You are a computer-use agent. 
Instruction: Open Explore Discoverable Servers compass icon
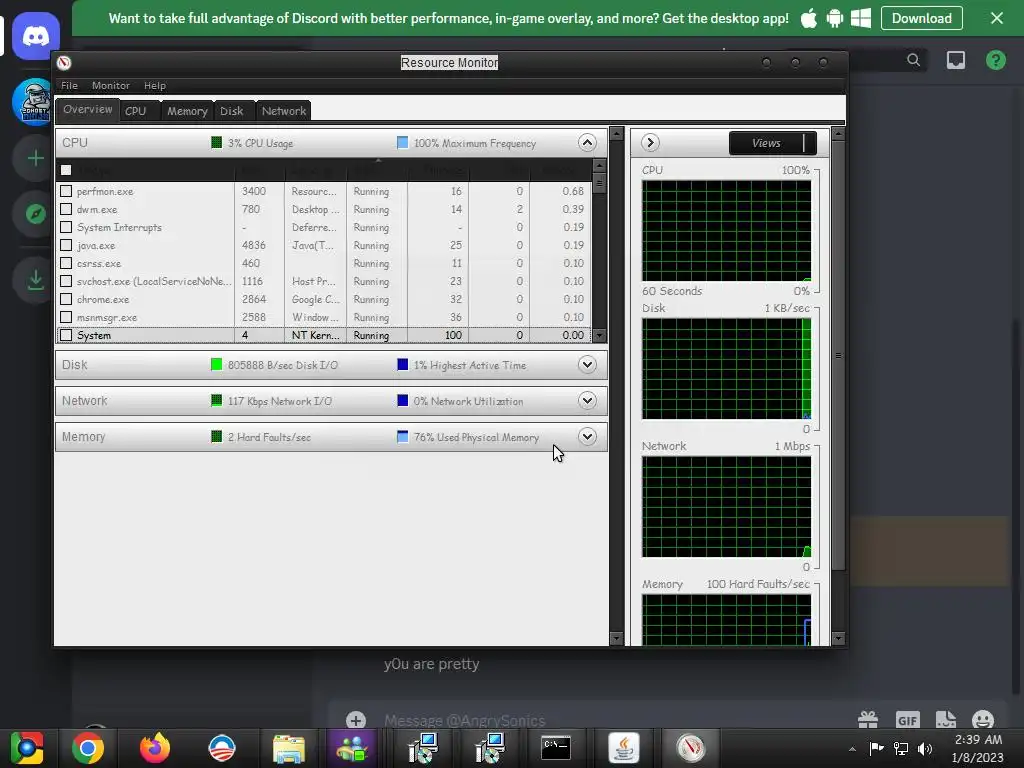pos(36,214)
